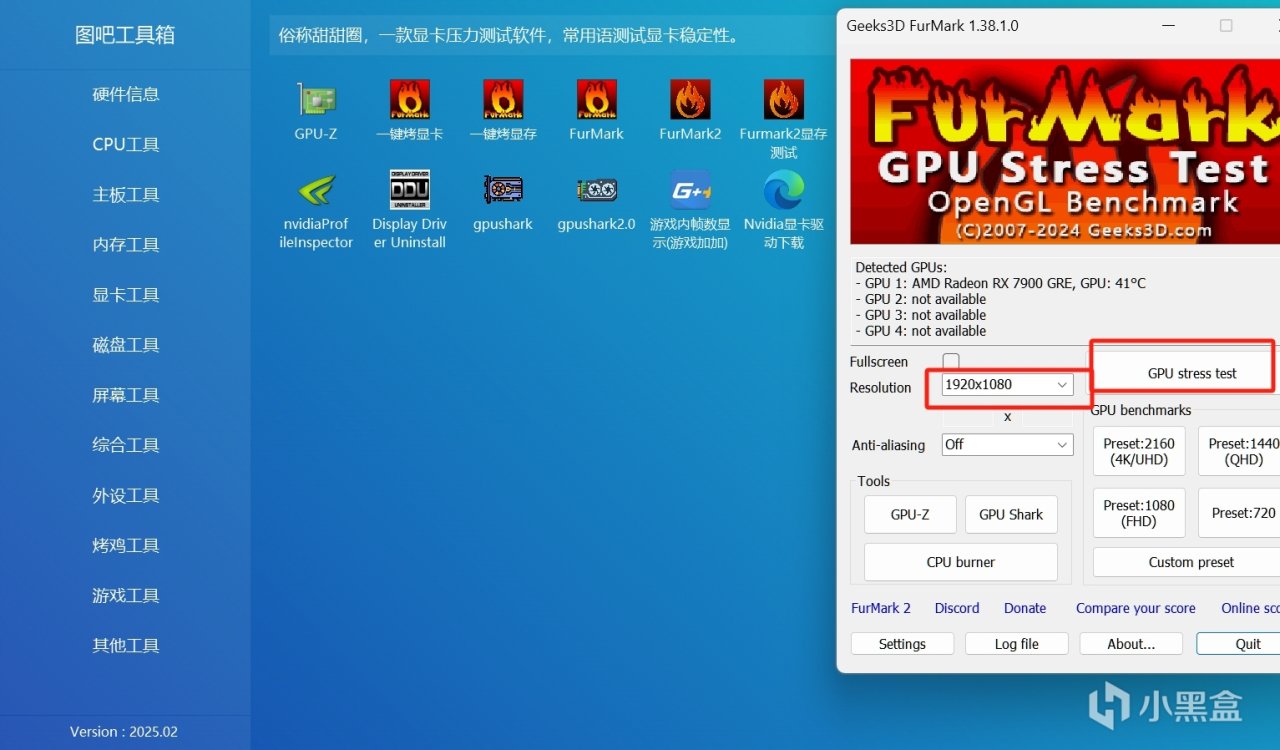Open GPU-Z from FurMark Tools
This screenshot has width=1280, height=750.
[x=910, y=514]
